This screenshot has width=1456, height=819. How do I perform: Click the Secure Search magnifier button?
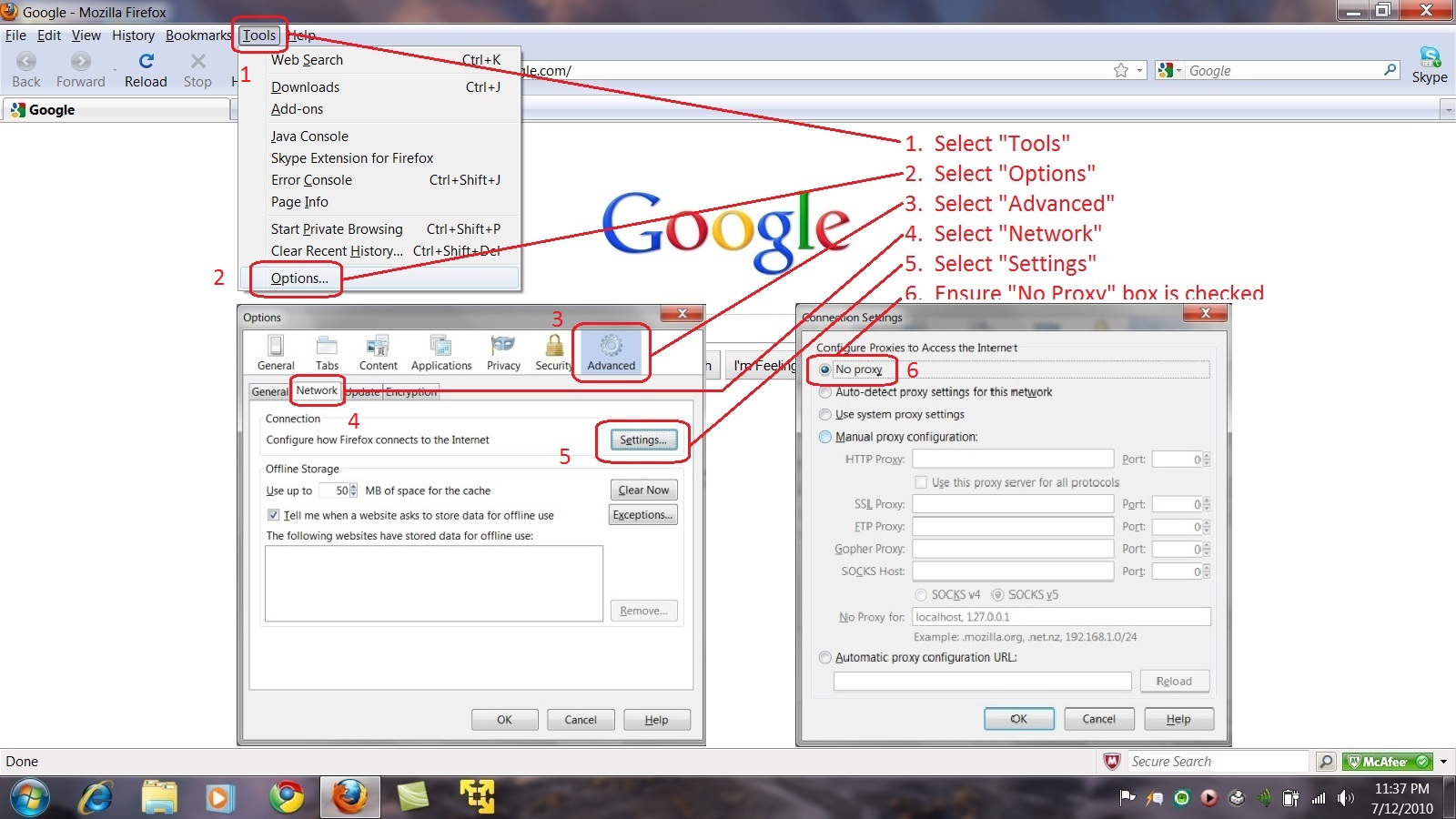[x=1327, y=762]
